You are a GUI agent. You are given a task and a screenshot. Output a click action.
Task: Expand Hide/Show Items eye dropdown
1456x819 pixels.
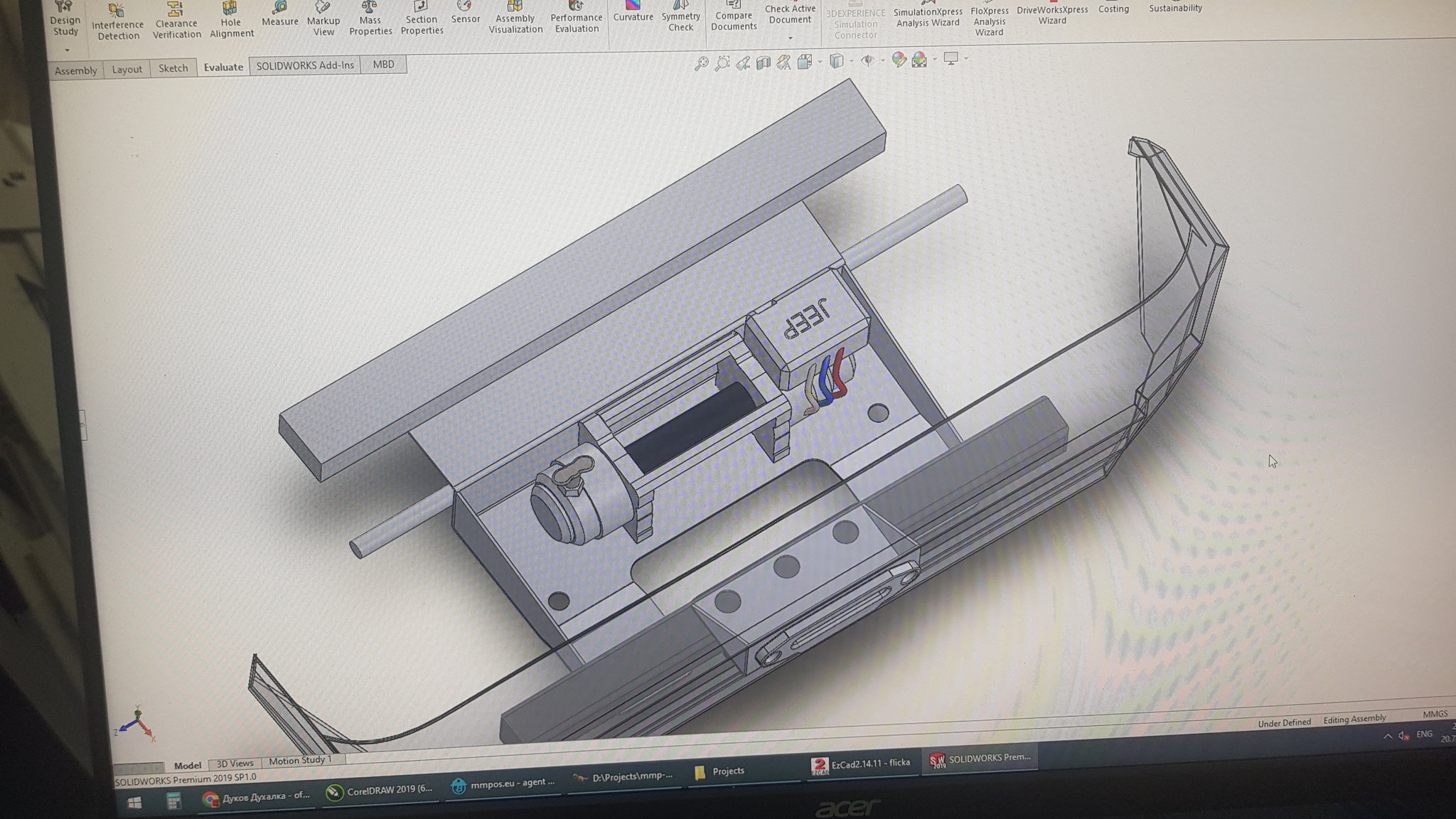[883, 60]
